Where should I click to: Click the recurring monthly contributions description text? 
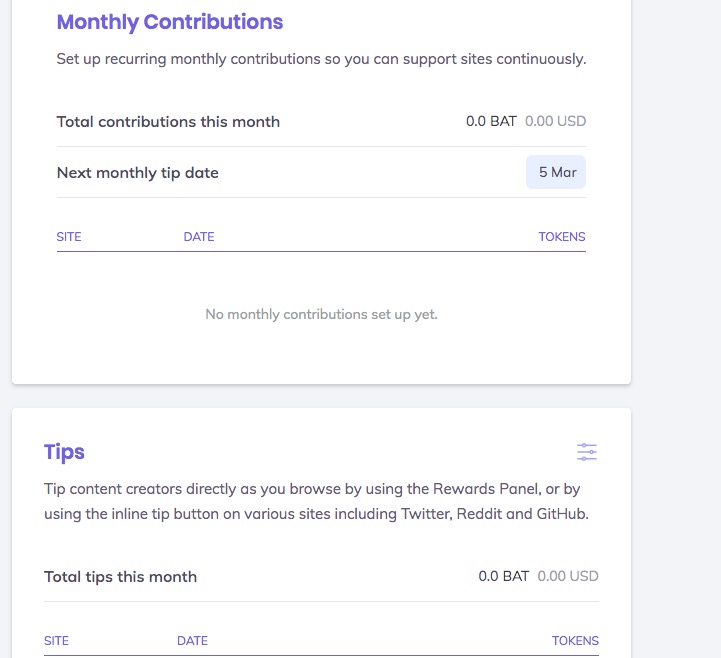click(x=321, y=59)
